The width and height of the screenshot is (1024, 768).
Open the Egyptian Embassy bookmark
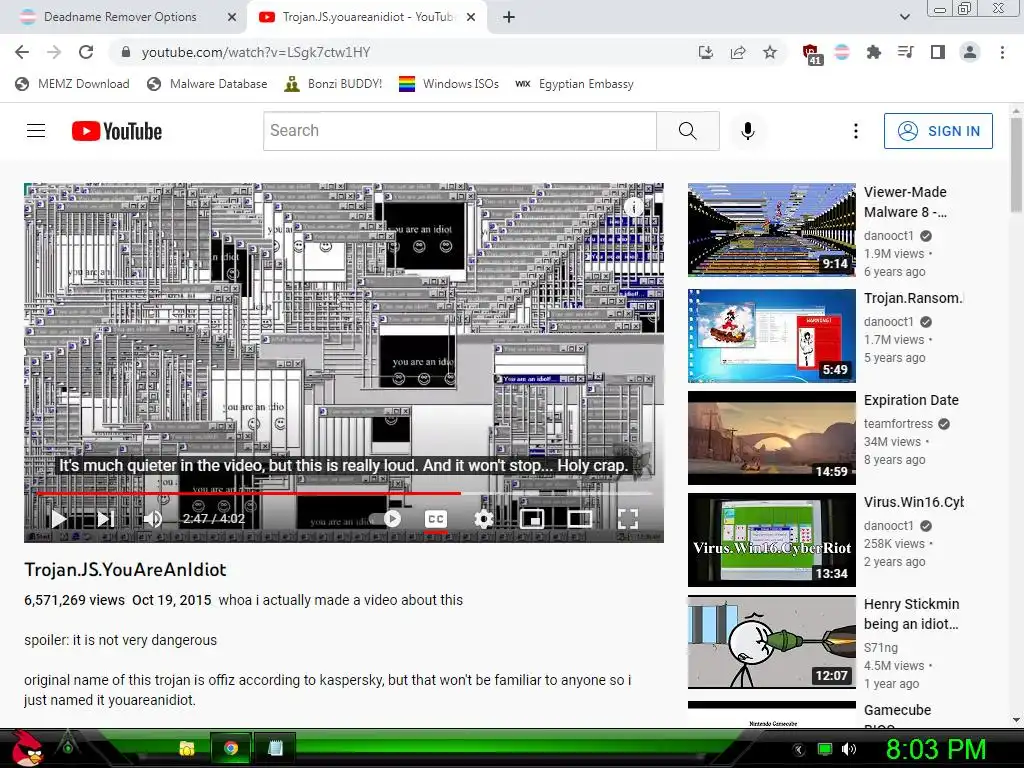coord(575,84)
